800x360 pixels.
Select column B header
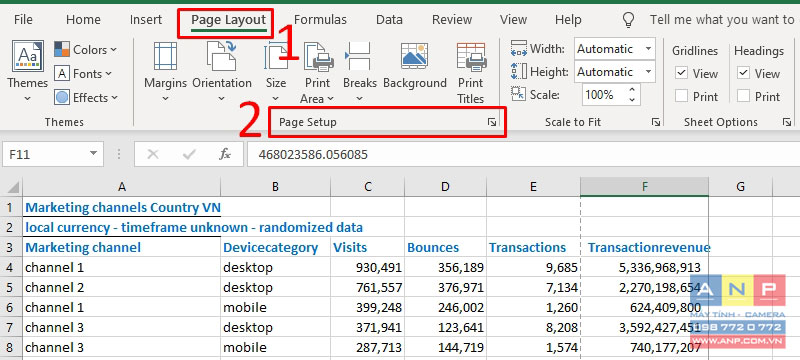(276, 187)
